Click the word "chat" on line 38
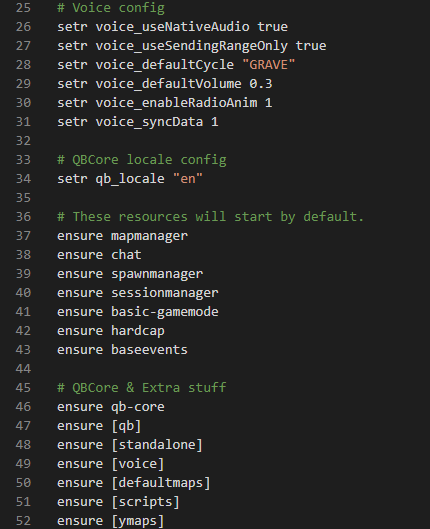Screen dimensions: 430x529 126,255
